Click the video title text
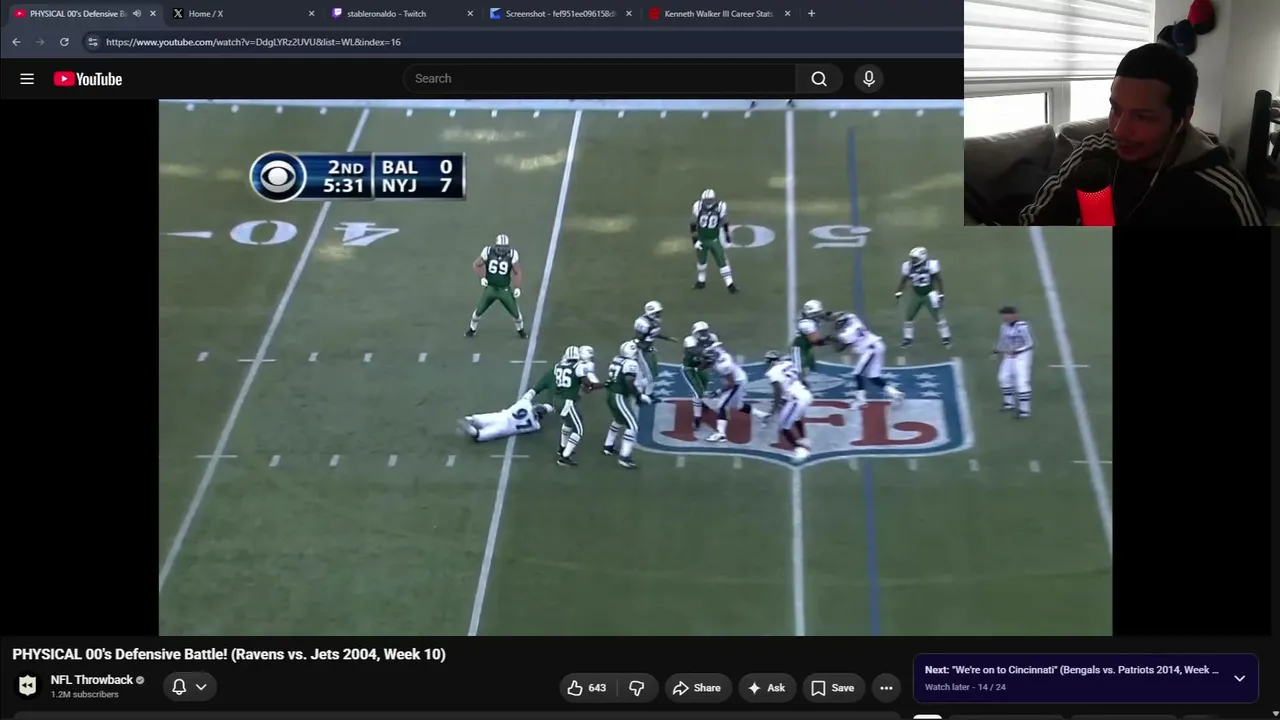The height and width of the screenshot is (720, 1280). coord(229,654)
